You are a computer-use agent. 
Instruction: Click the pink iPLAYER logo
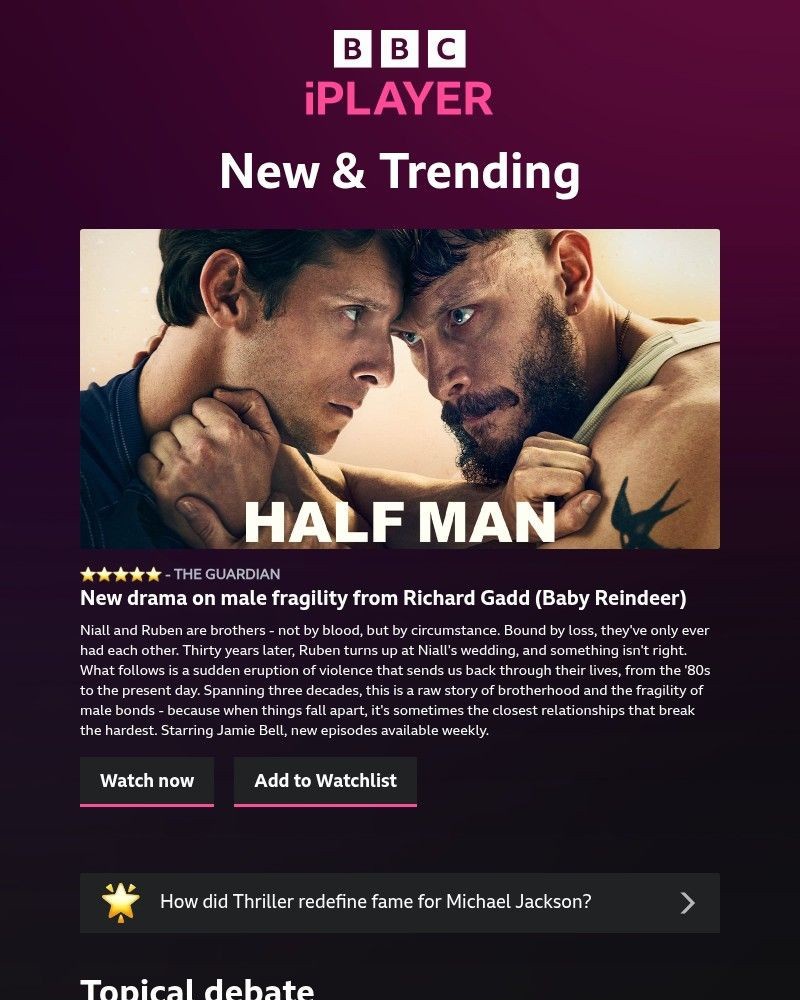coord(399,98)
